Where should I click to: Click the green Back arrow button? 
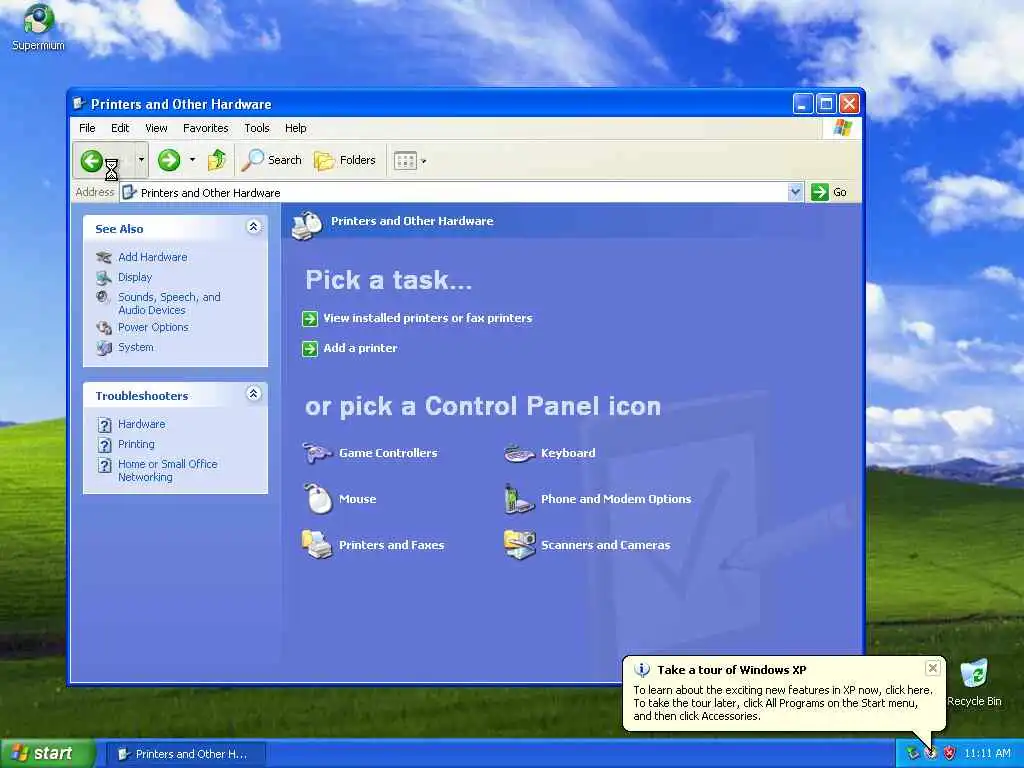[x=91, y=160]
